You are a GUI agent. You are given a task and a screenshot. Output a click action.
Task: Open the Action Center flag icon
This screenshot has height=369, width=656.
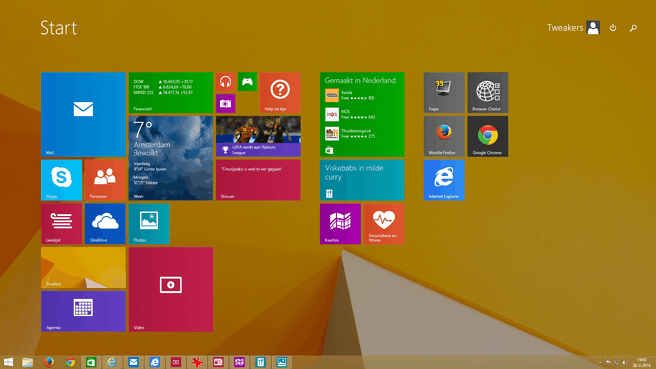(608, 363)
